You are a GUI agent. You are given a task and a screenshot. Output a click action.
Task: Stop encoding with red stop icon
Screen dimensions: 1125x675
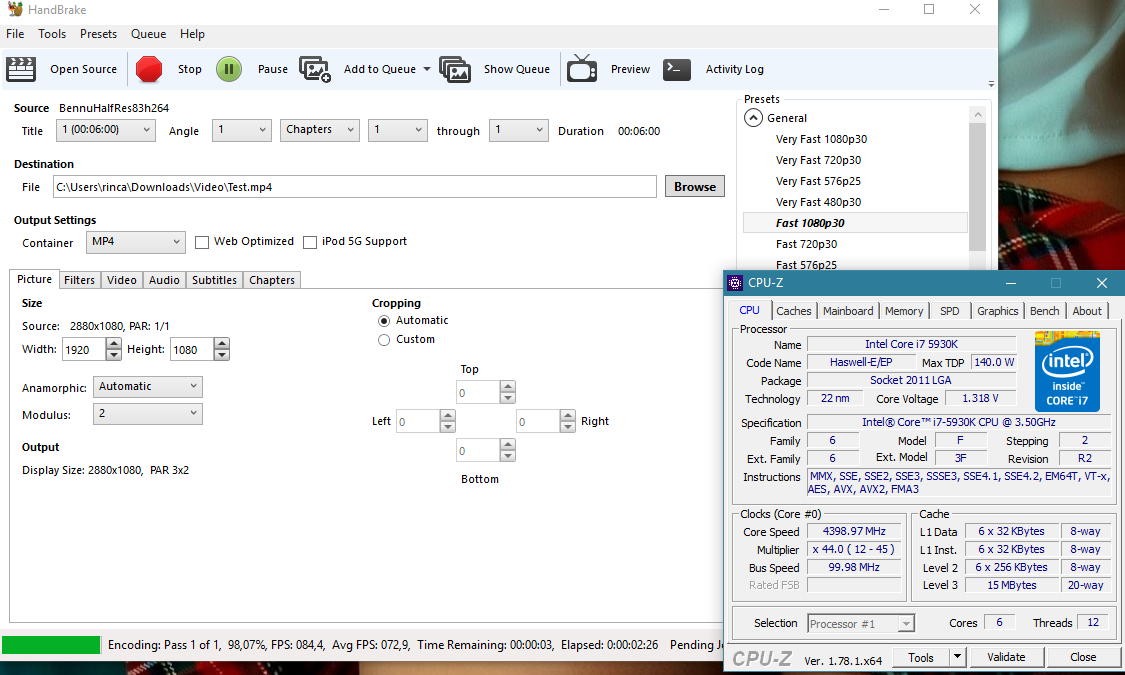149,70
